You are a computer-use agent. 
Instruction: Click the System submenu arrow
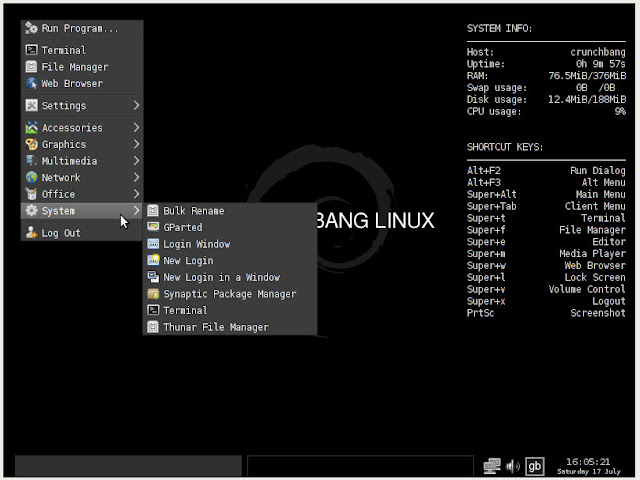[x=136, y=211]
